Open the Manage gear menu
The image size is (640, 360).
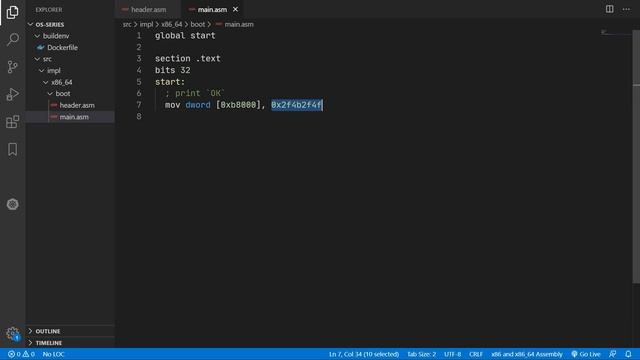[12, 333]
